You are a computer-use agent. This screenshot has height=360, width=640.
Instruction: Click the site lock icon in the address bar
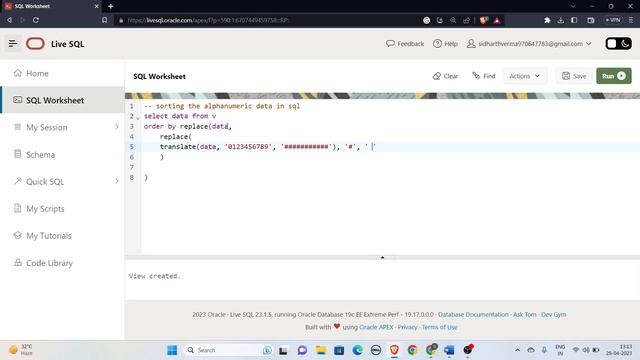tap(121, 20)
